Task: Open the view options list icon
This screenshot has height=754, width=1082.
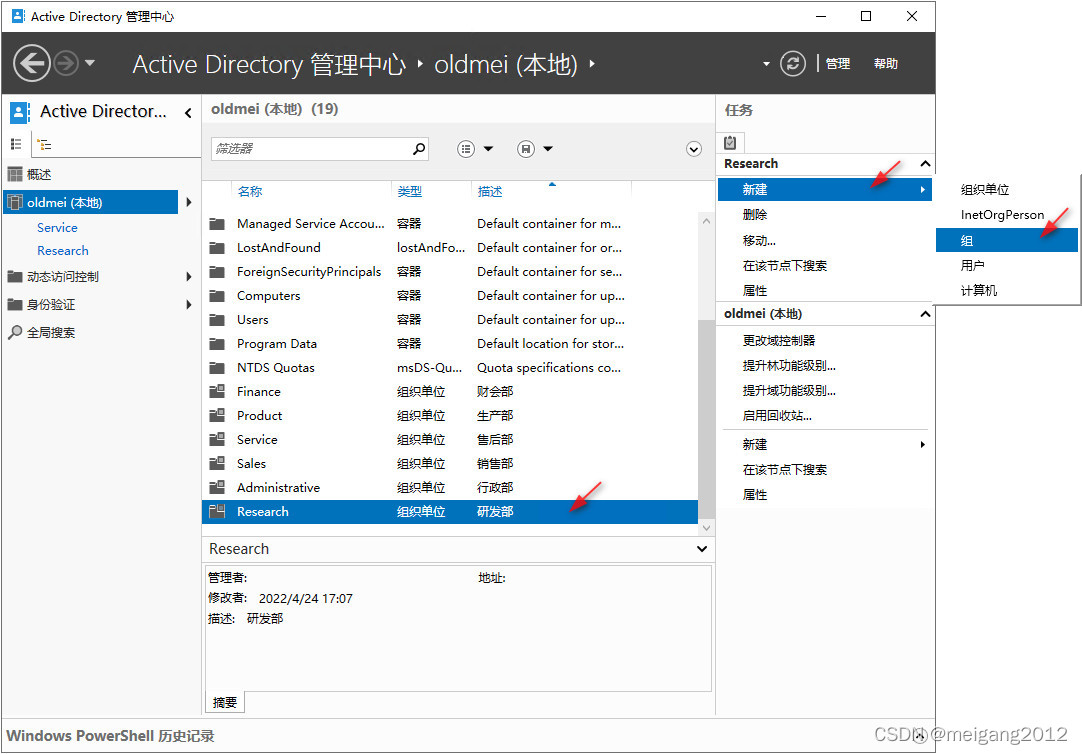Action: coord(466,149)
